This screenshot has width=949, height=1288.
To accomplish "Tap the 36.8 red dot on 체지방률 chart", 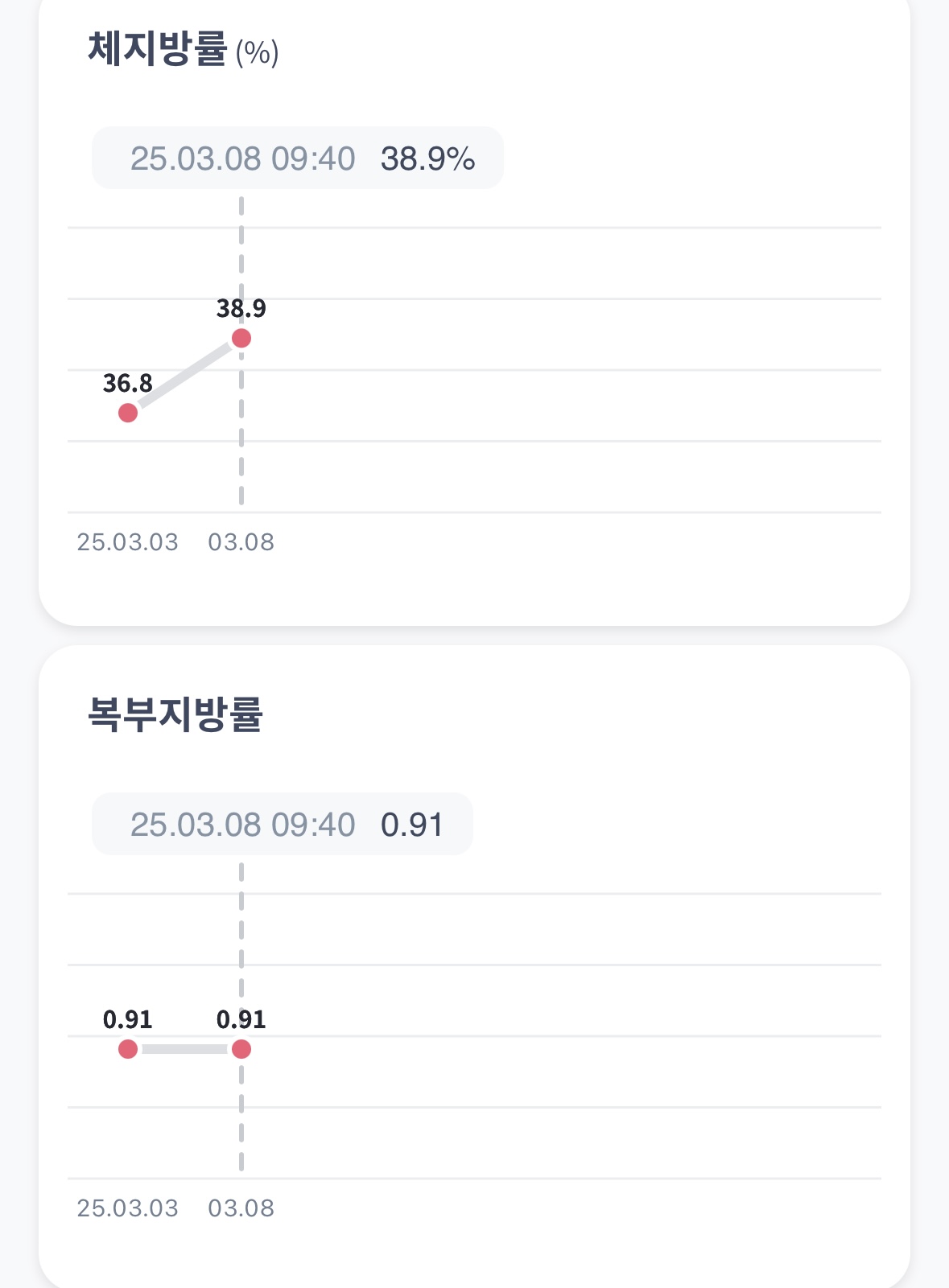I will [128, 413].
